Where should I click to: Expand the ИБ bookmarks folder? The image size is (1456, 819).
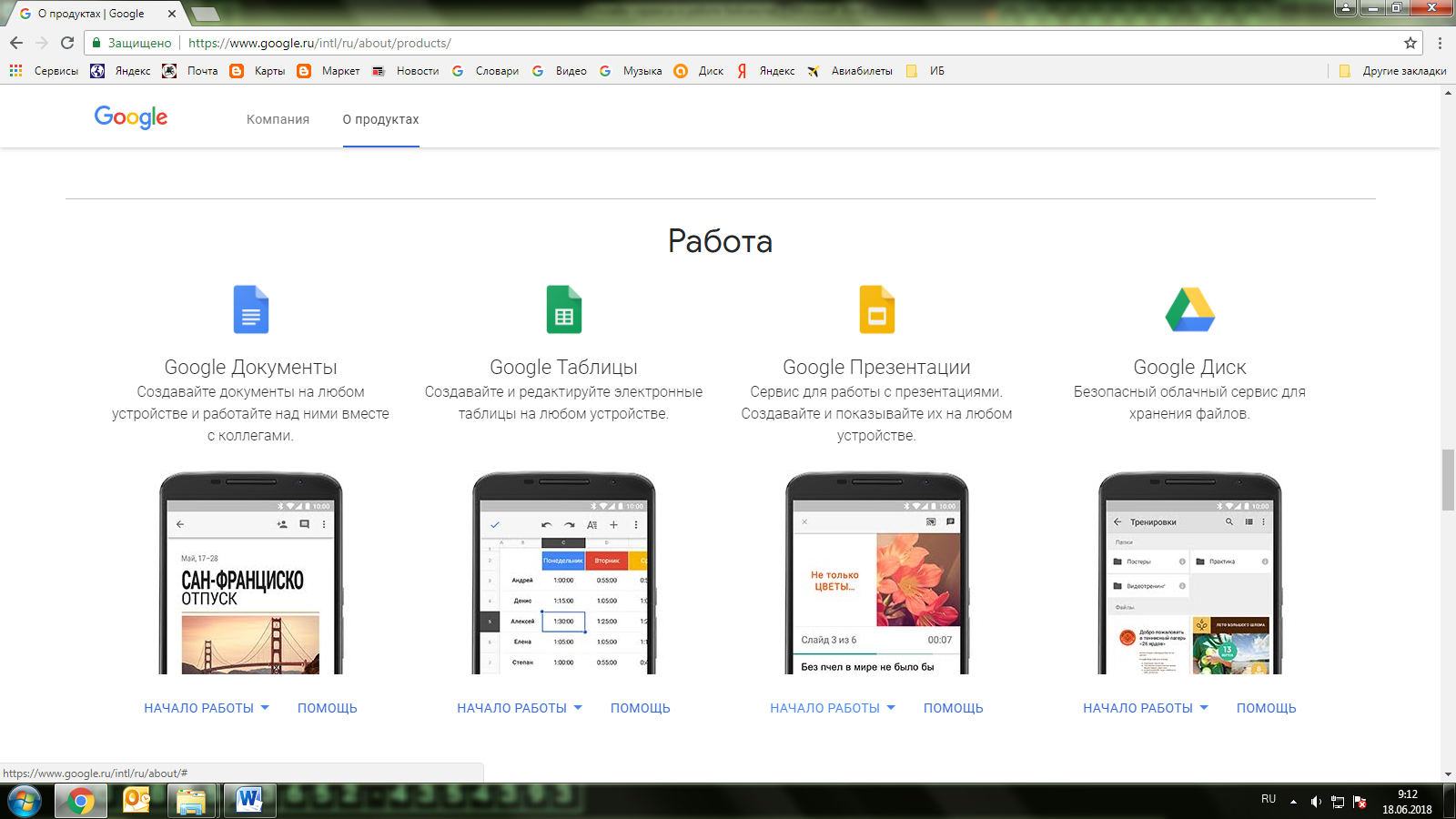tap(925, 71)
